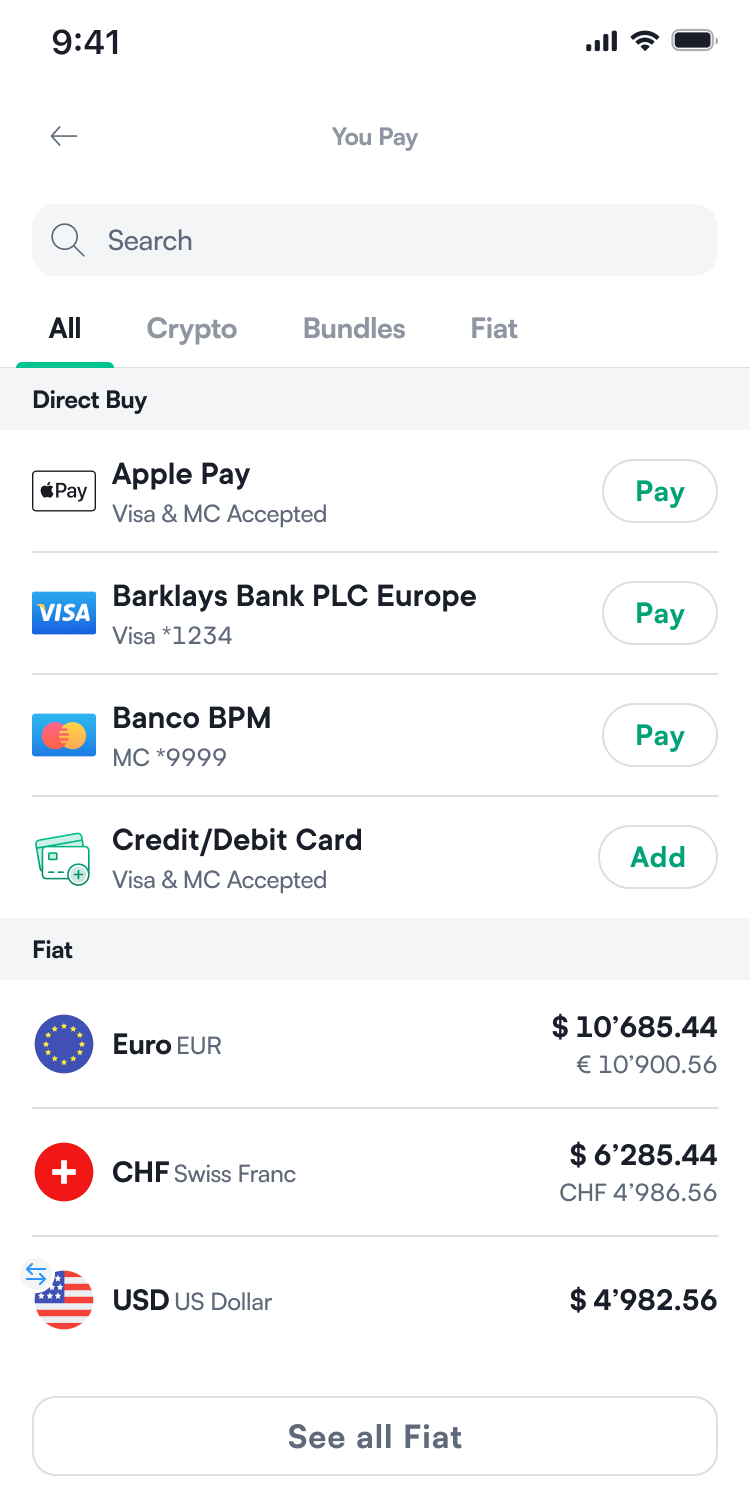Add a new Credit/Debit Card
750x1492 pixels.
tap(658, 857)
